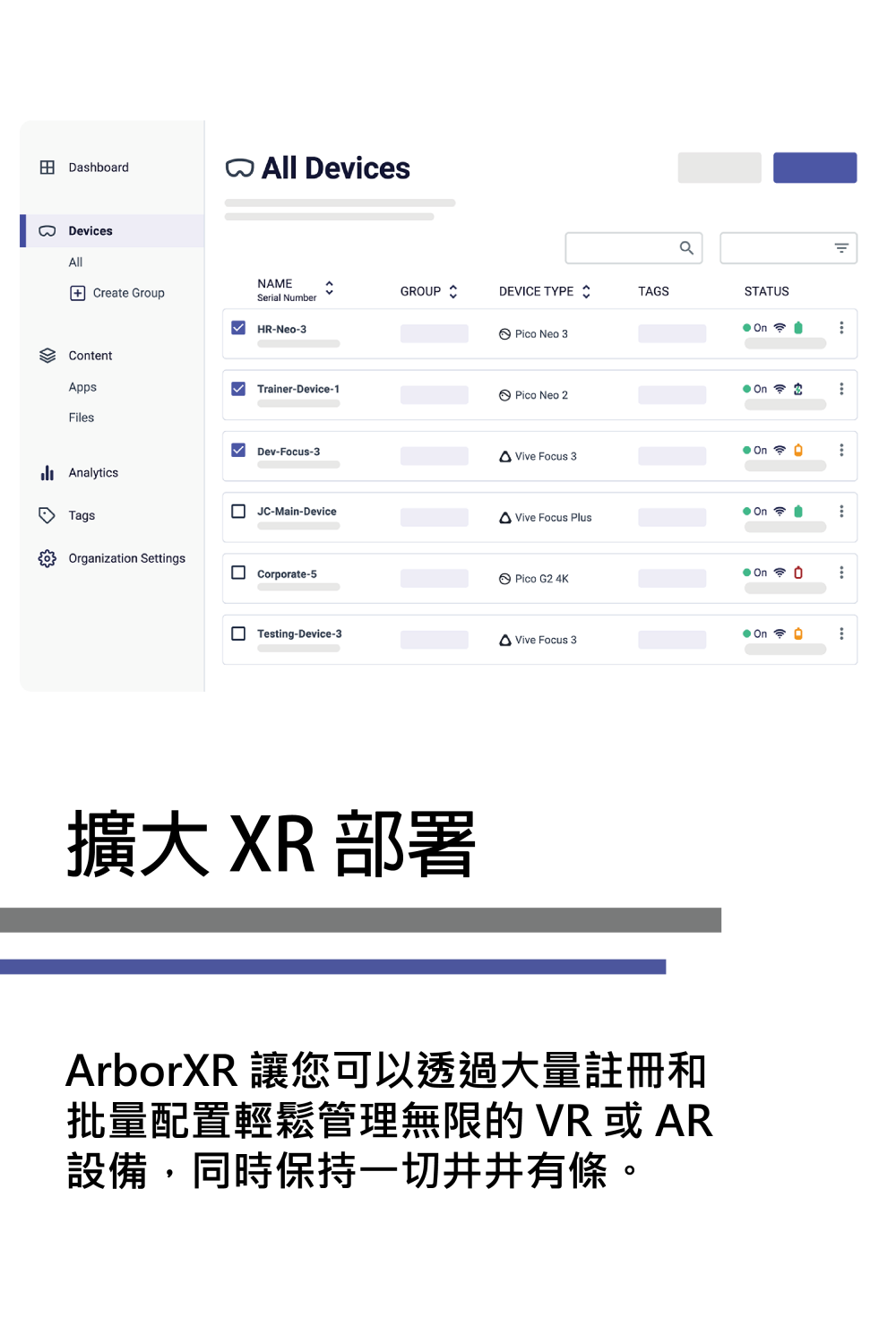Click the Content layers icon
This screenshot has height=1344, width=896.
47,356
